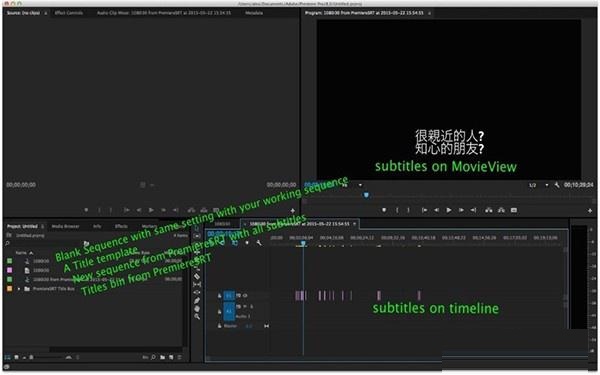
Task: Export a frame from Program monitor
Action: (514, 210)
